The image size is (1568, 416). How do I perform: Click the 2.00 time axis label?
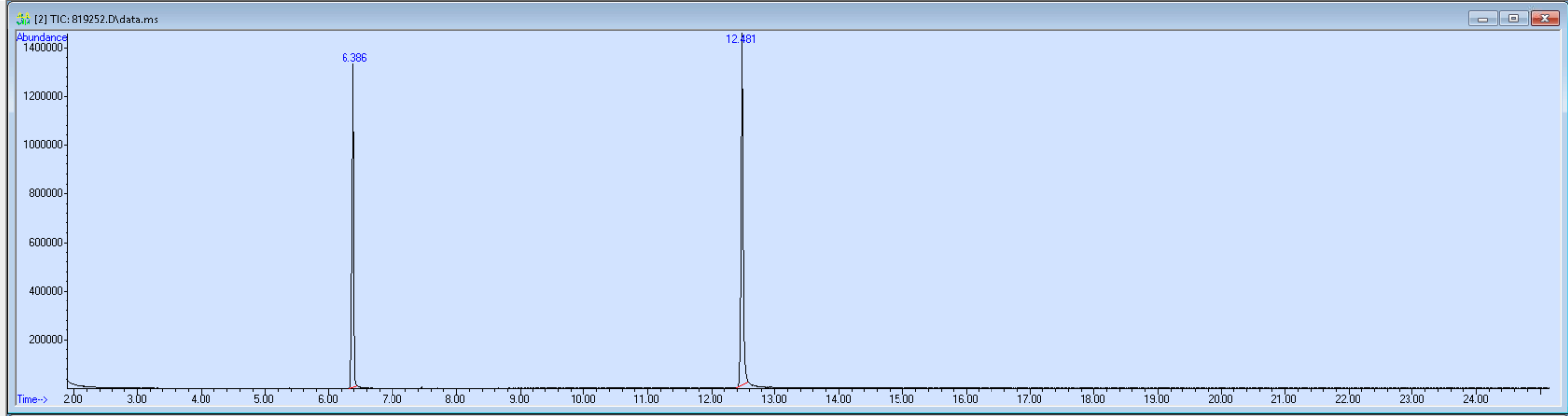pos(73,399)
